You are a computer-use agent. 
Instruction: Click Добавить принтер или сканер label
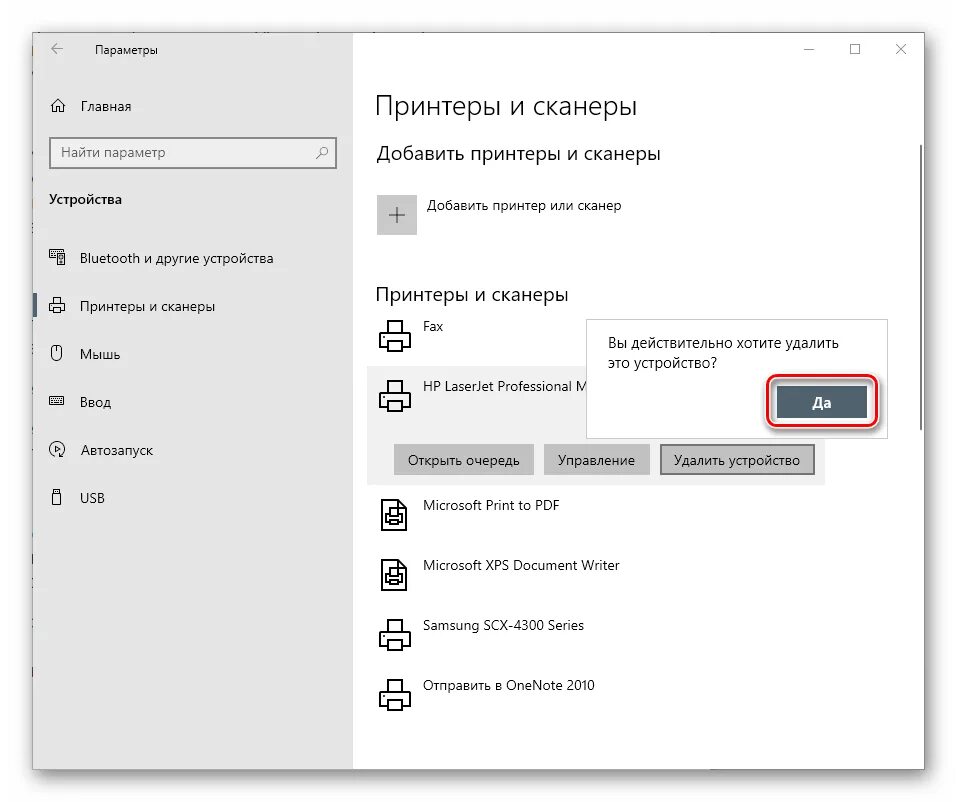pyautogui.click(x=524, y=206)
